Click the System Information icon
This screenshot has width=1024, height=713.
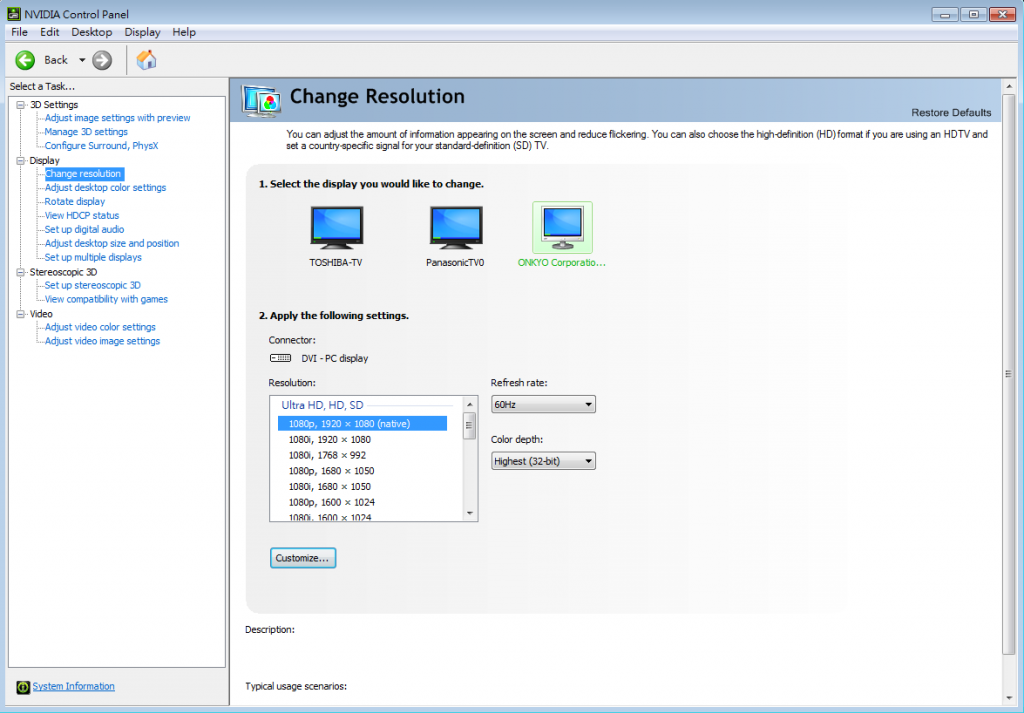click(x=23, y=687)
